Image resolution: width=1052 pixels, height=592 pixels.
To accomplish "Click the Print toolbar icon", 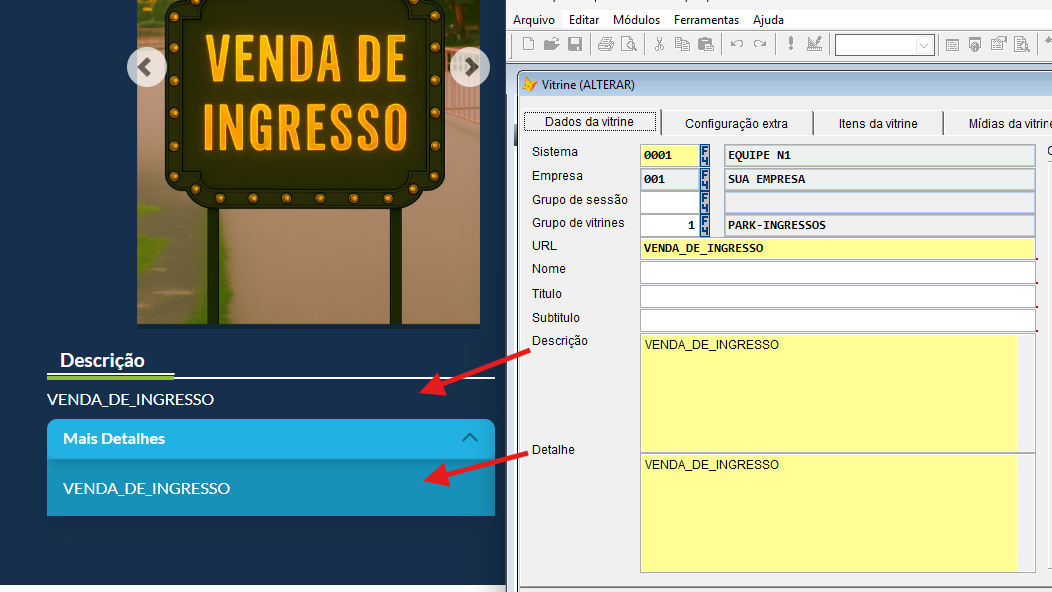I will [x=605, y=44].
